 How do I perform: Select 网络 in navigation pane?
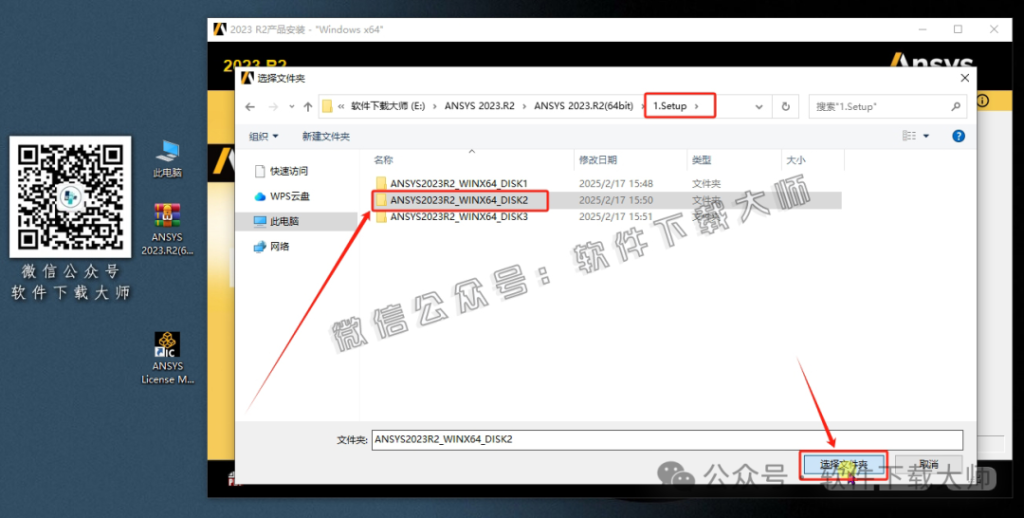[272, 246]
